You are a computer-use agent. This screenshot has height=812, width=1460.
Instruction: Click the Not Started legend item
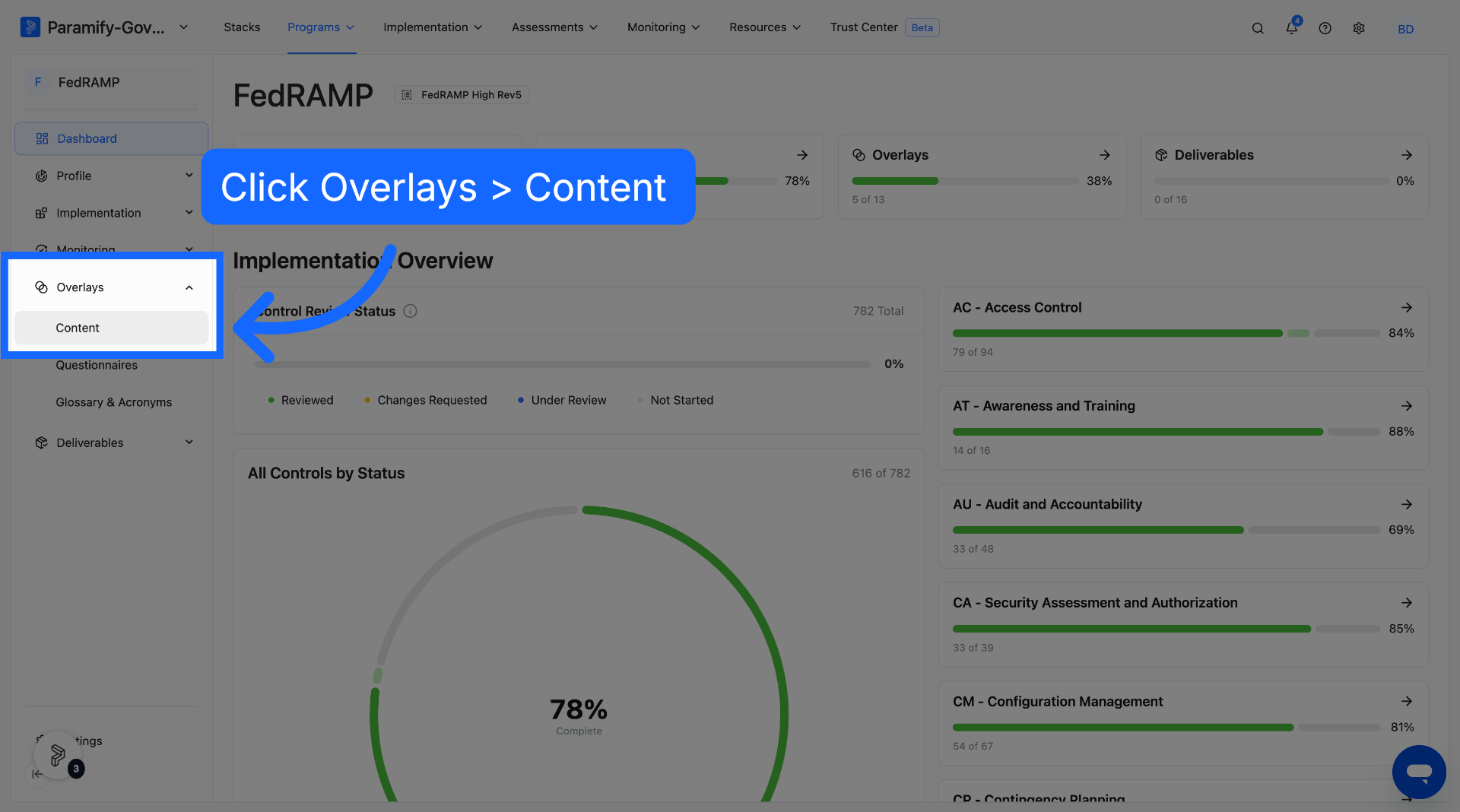pos(675,400)
